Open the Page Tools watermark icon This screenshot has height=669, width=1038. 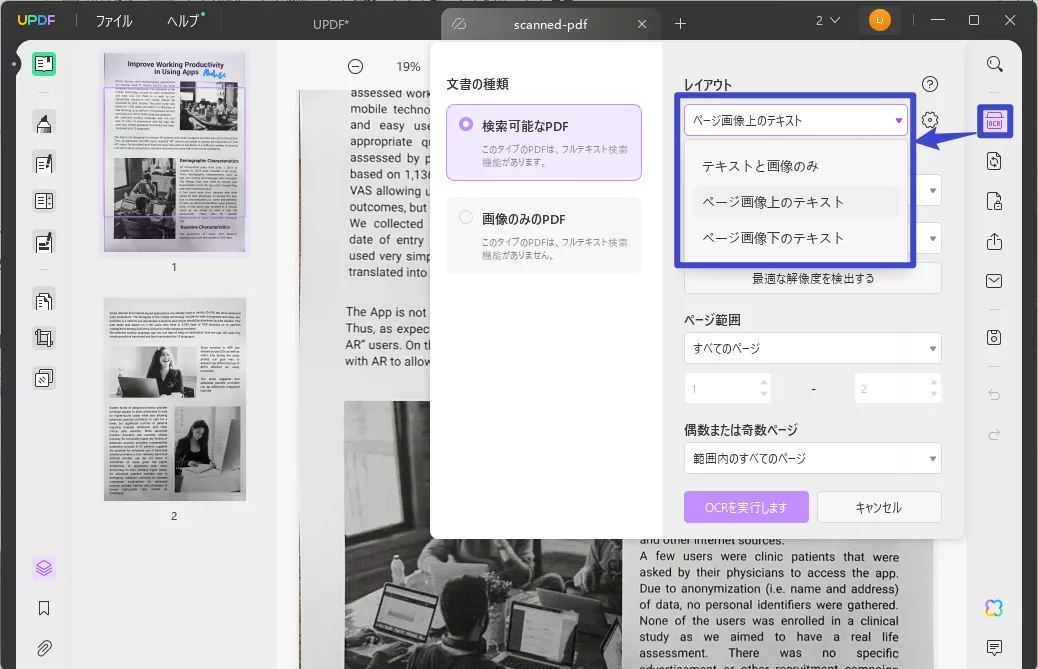click(44, 379)
